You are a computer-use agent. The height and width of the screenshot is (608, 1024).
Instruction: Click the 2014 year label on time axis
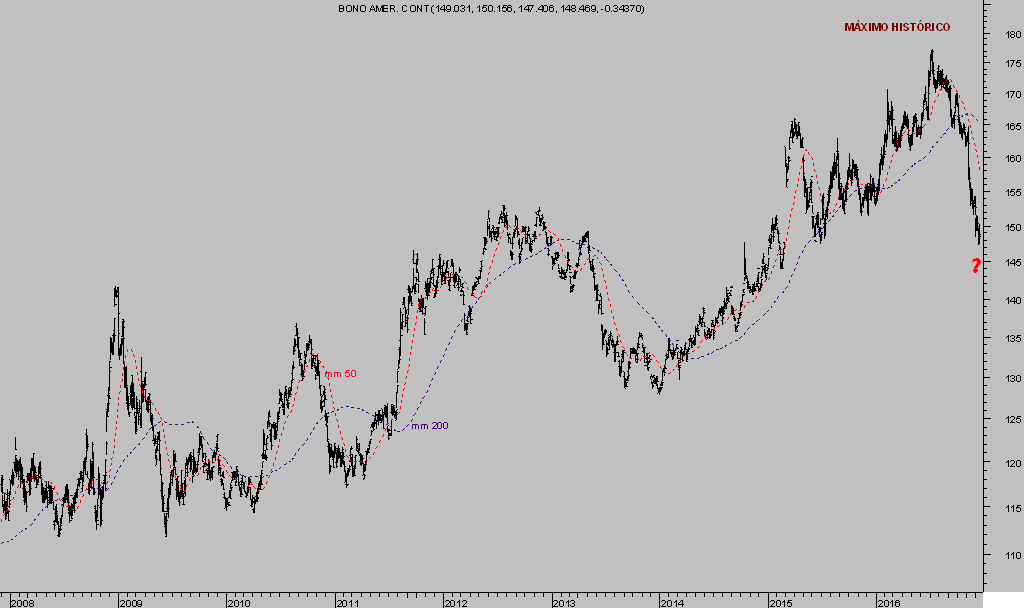pos(672,603)
